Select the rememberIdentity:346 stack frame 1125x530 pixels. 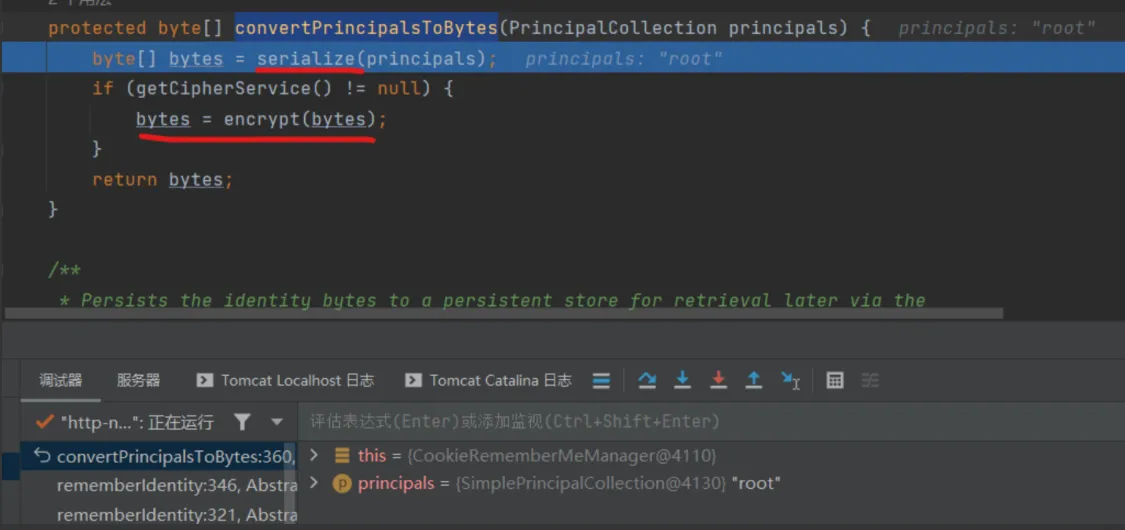click(176, 486)
